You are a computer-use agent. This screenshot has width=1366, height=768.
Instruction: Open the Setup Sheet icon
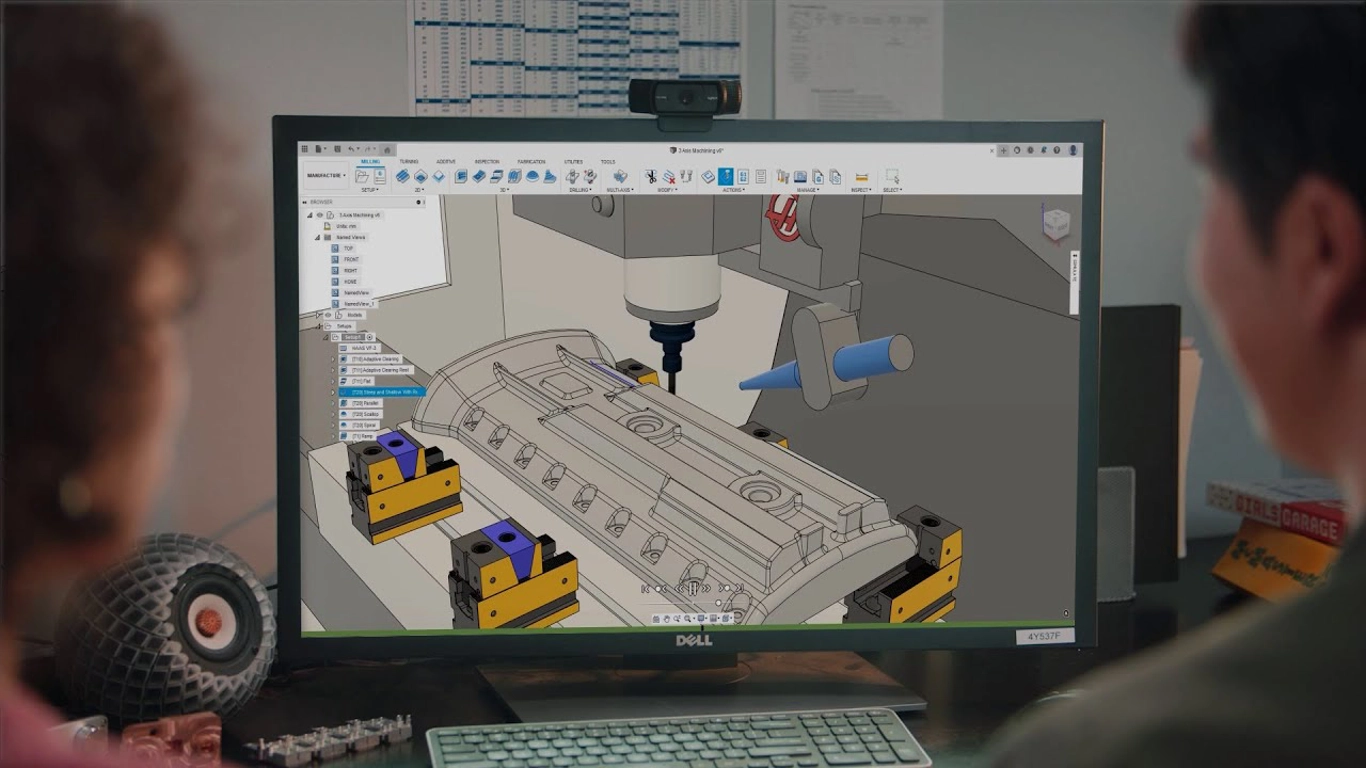(x=760, y=176)
